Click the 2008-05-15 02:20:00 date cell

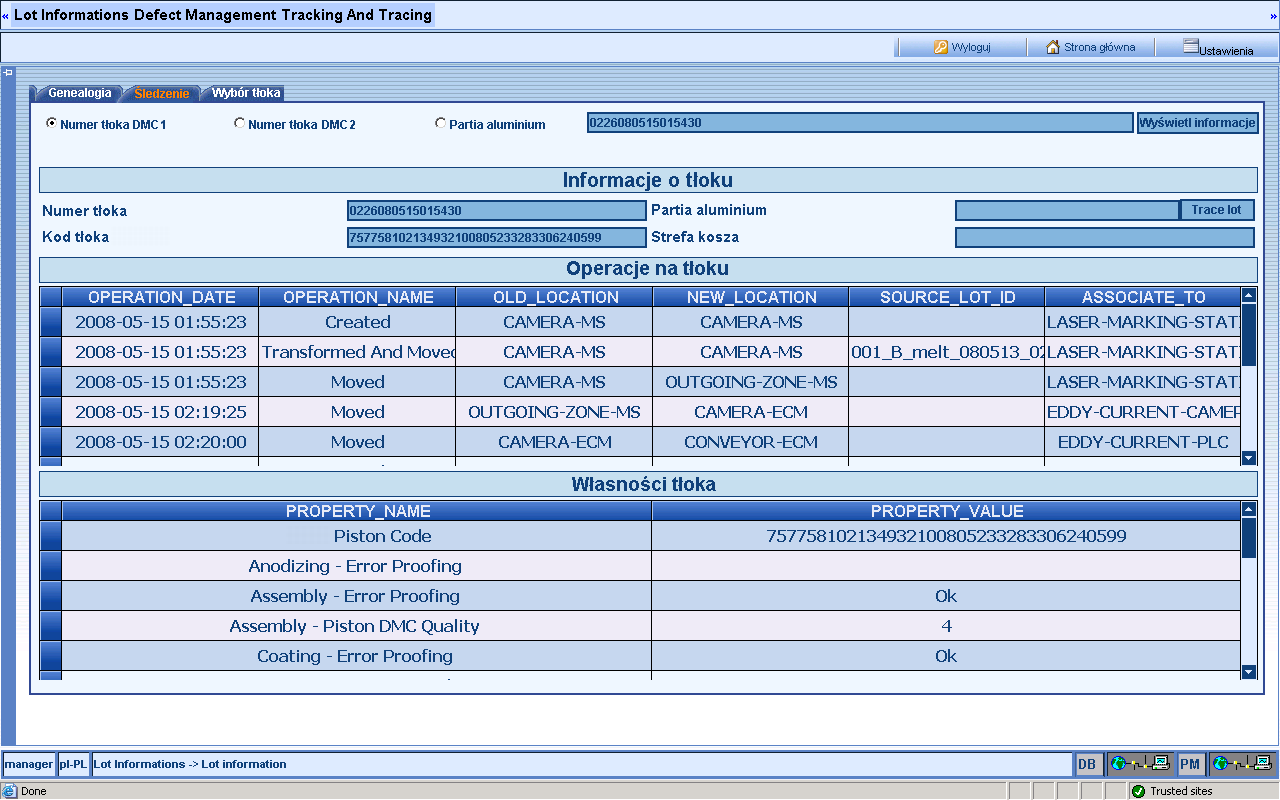click(161, 442)
